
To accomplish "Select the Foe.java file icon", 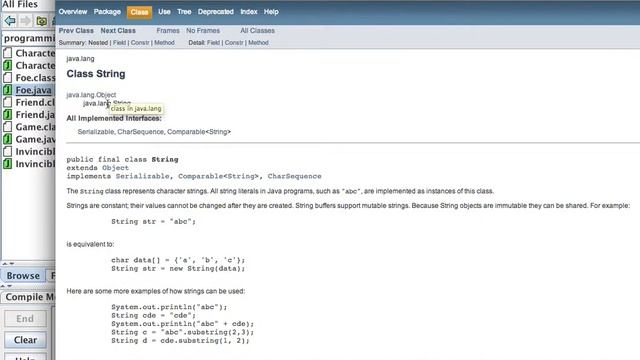I will tap(7, 90).
